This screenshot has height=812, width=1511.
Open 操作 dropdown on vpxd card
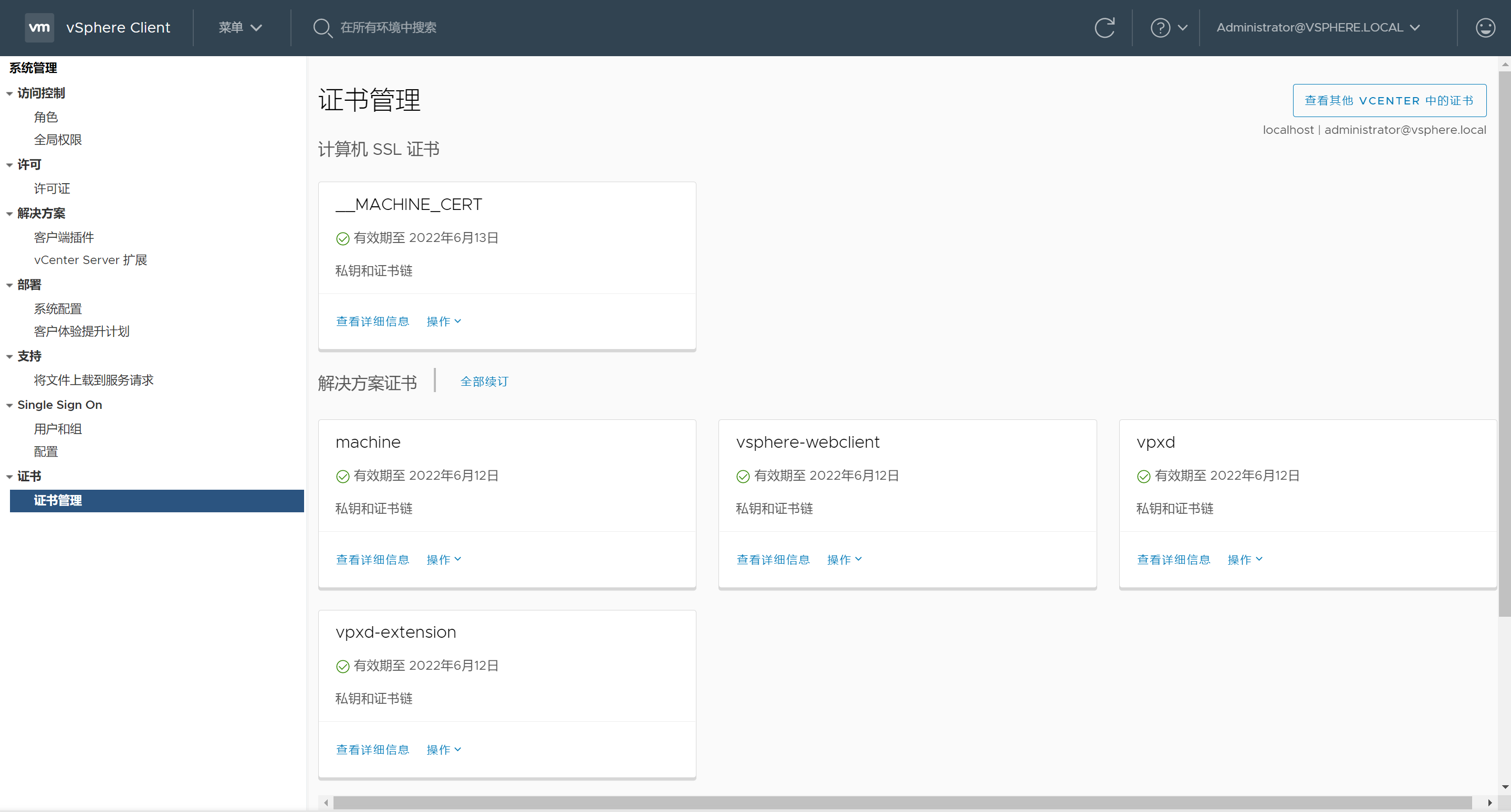point(1245,560)
